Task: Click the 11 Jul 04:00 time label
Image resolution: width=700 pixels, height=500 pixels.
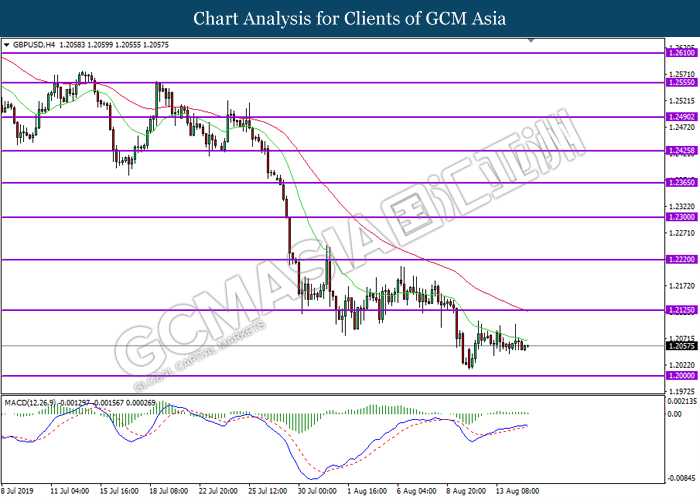Action: click(69, 491)
